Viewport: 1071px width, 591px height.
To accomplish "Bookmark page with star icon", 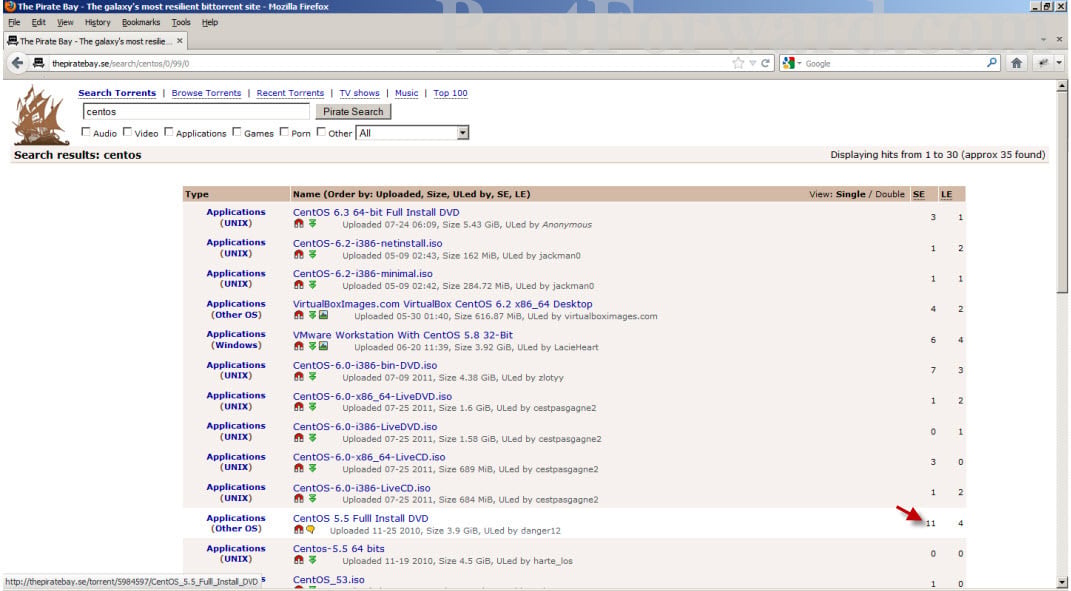I will coord(738,63).
